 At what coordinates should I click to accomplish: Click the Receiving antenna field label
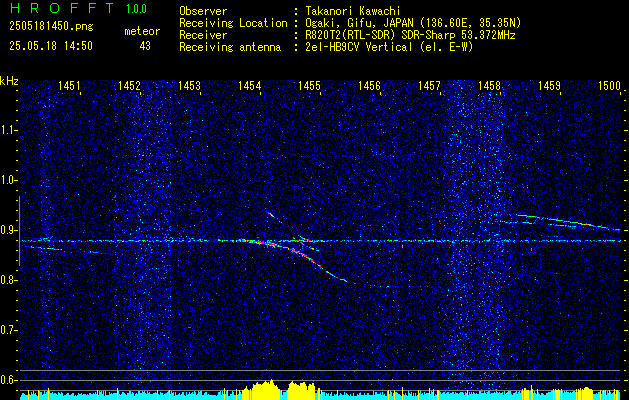coord(230,47)
